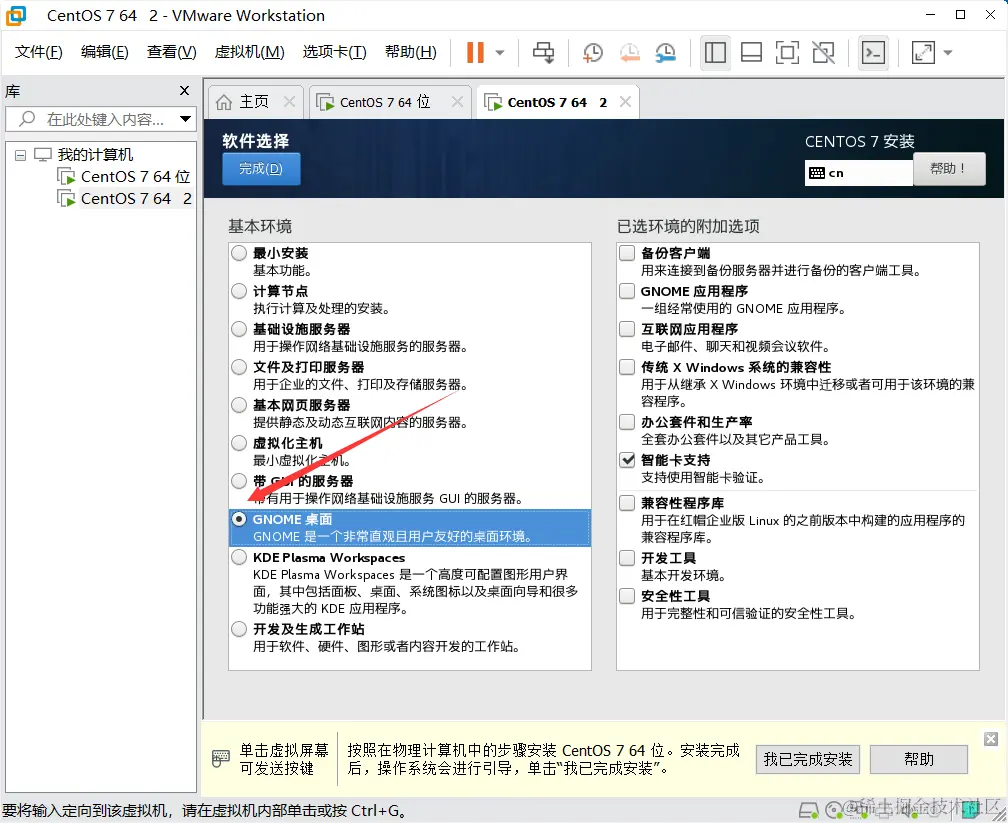Collapse the 我的计算机 tree node
This screenshot has width=1008, height=823.
(x=21, y=155)
